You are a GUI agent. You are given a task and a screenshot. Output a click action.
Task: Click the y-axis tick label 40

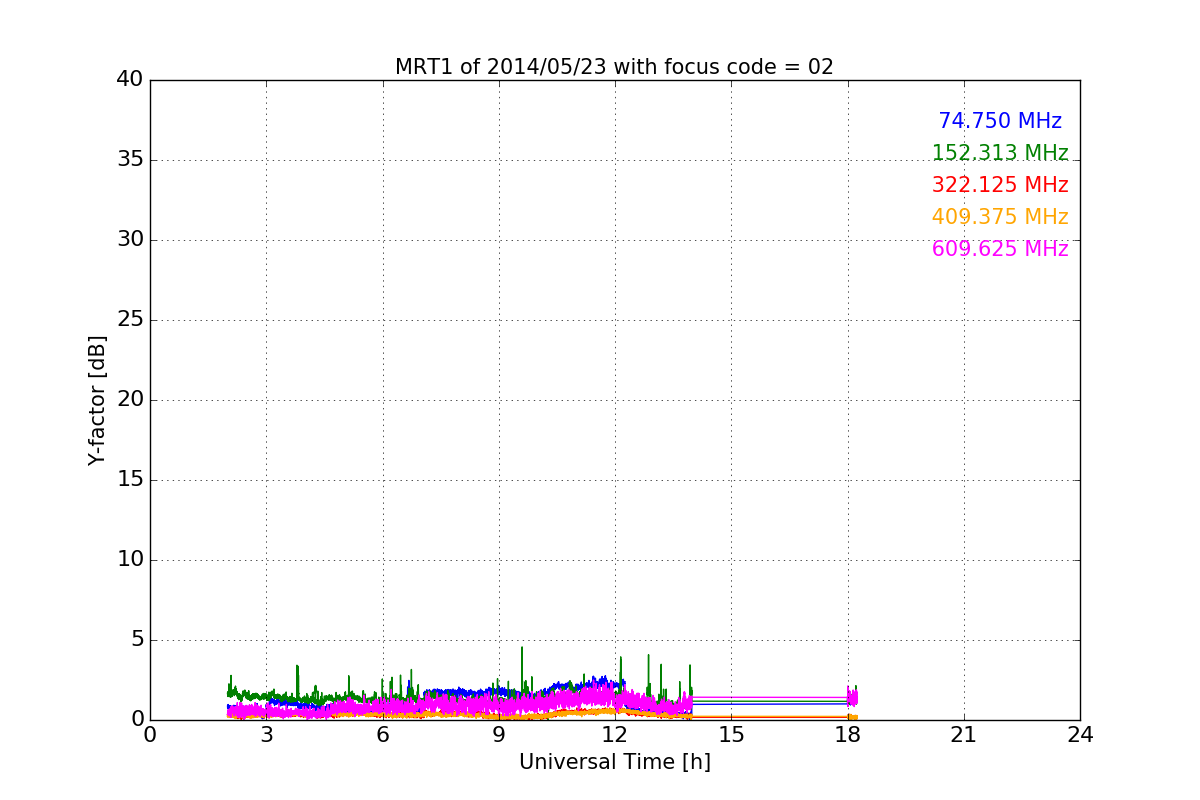130,80
